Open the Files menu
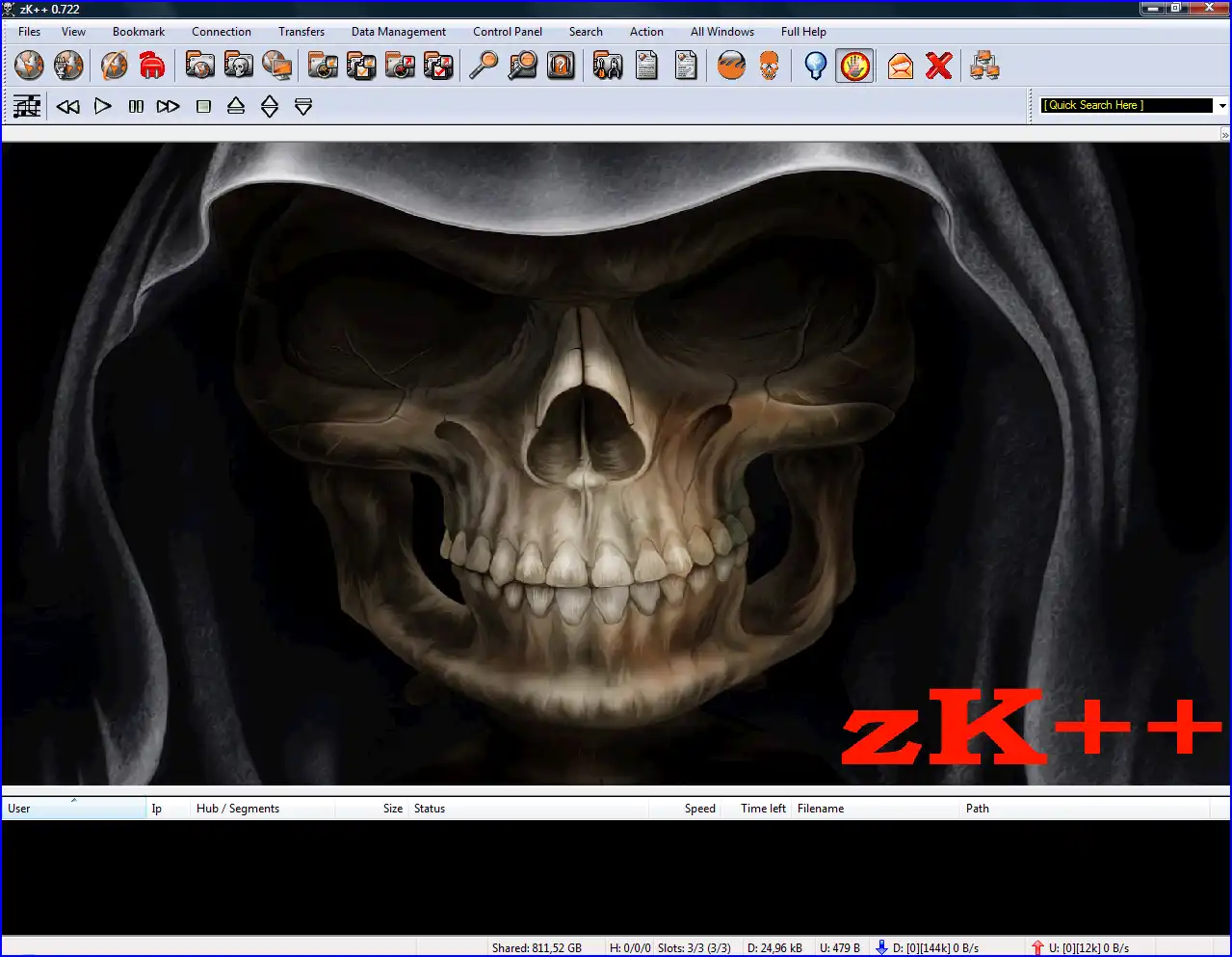 [x=30, y=31]
